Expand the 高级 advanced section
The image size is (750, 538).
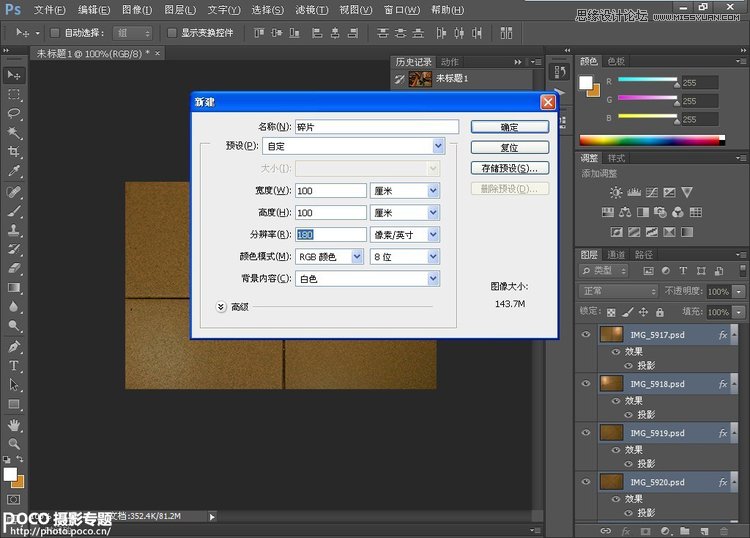click(x=221, y=307)
